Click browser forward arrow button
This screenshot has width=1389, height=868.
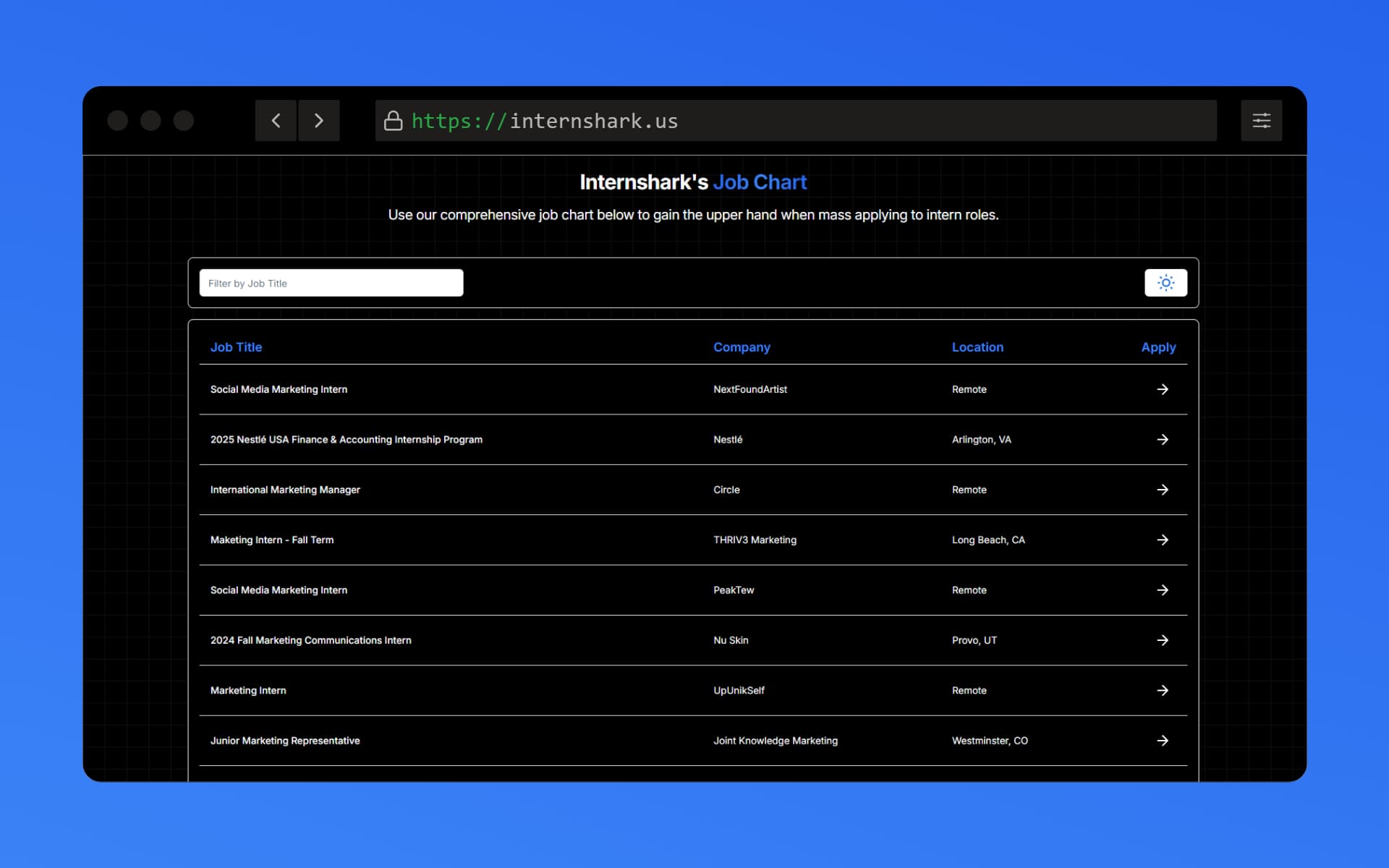(319, 121)
